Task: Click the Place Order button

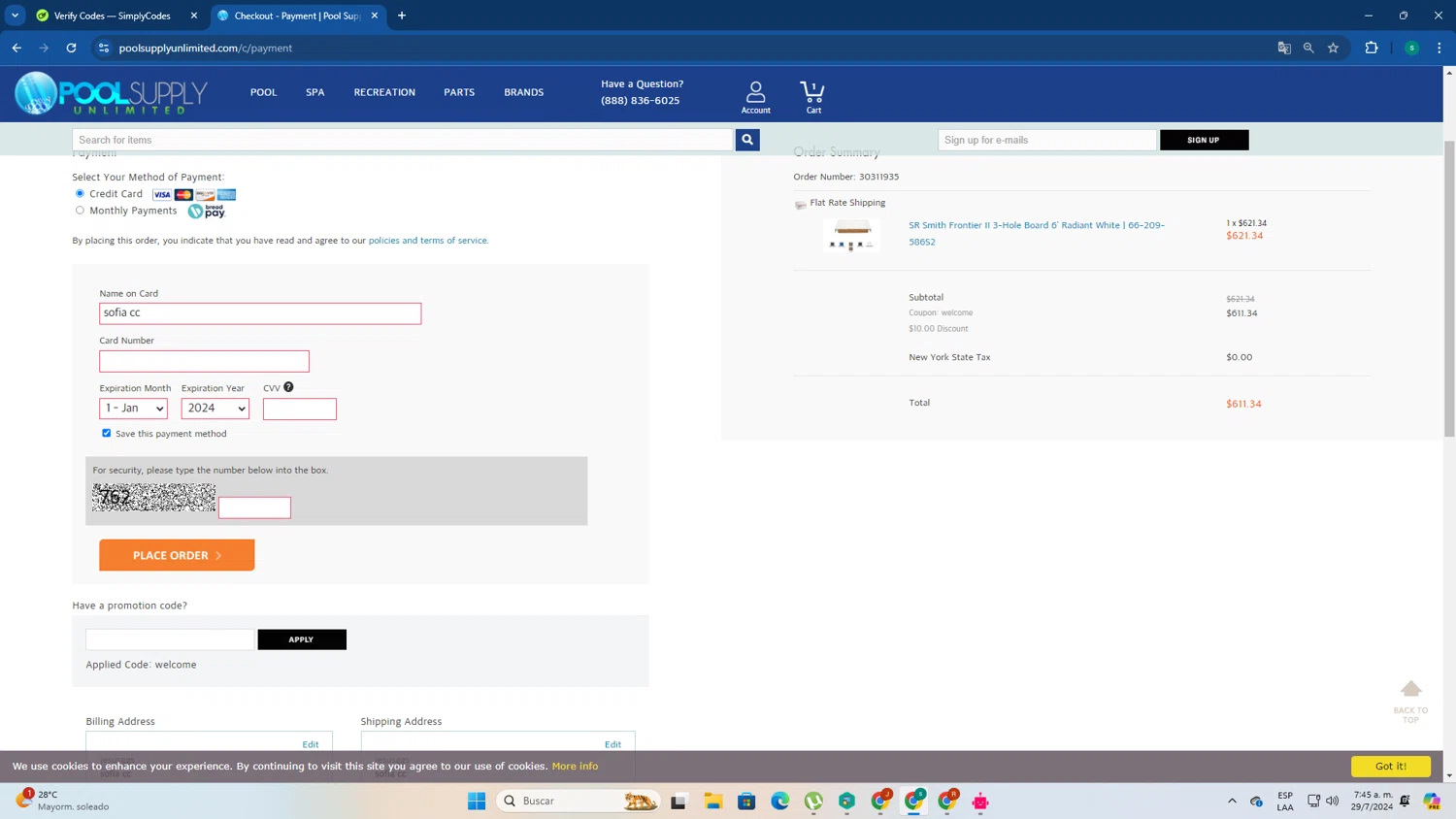Action: pos(177,555)
